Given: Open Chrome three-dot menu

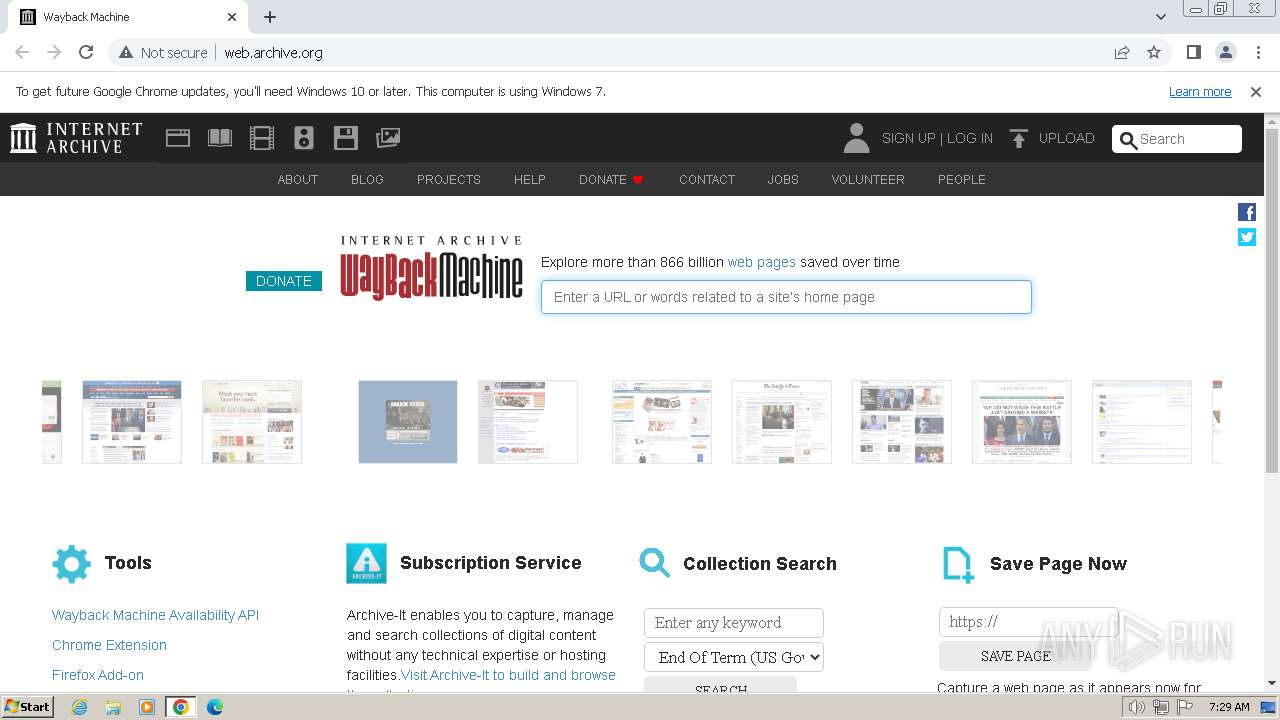Looking at the screenshot, I should click(x=1258, y=52).
